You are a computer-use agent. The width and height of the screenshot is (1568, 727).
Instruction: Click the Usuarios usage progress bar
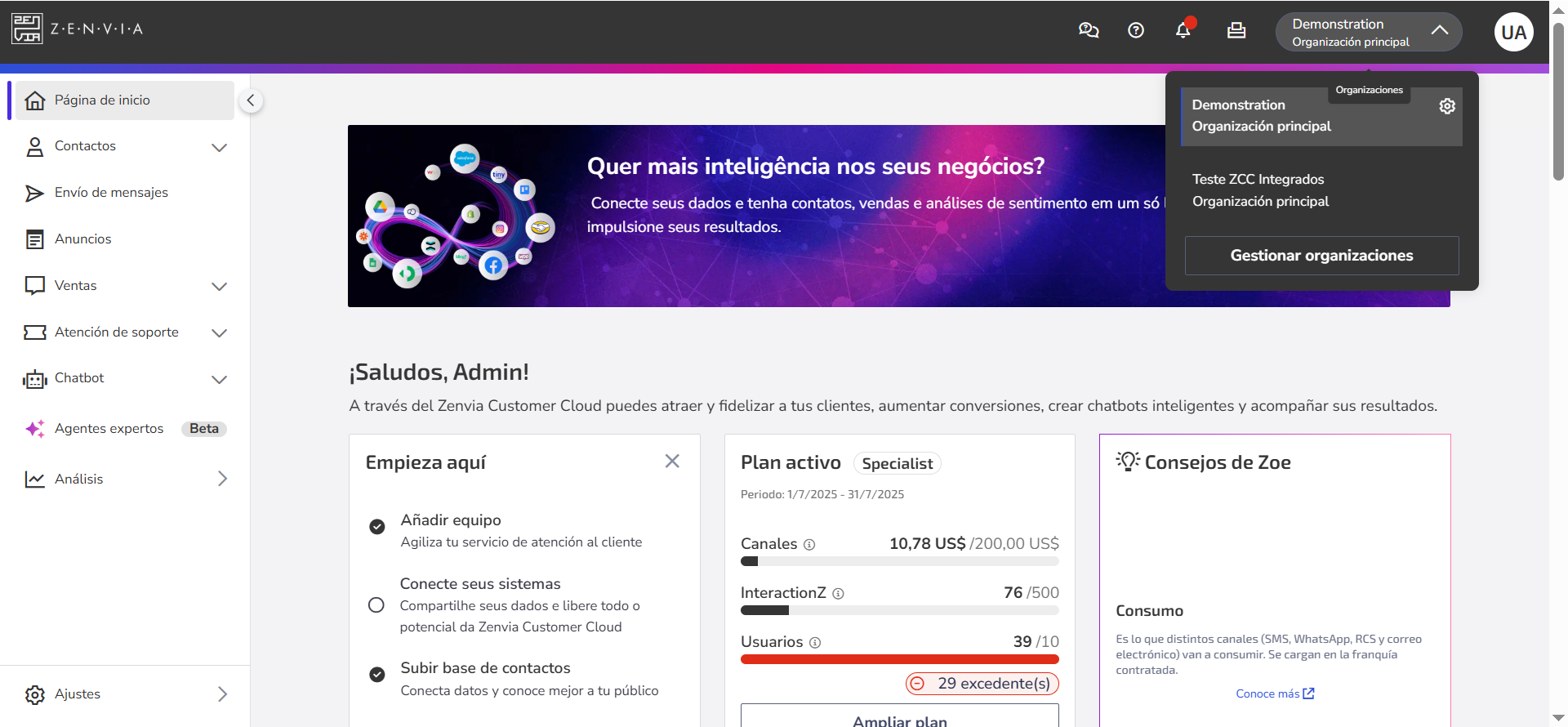click(900, 659)
